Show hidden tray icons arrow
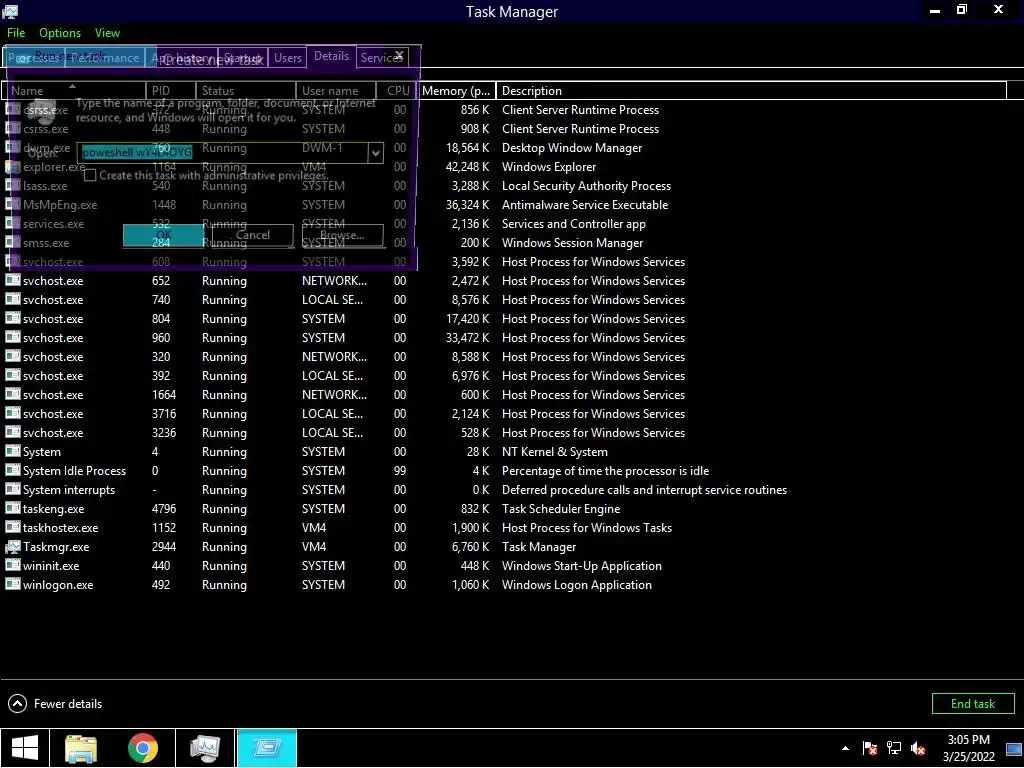1024x768 pixels. pos(846,748)
